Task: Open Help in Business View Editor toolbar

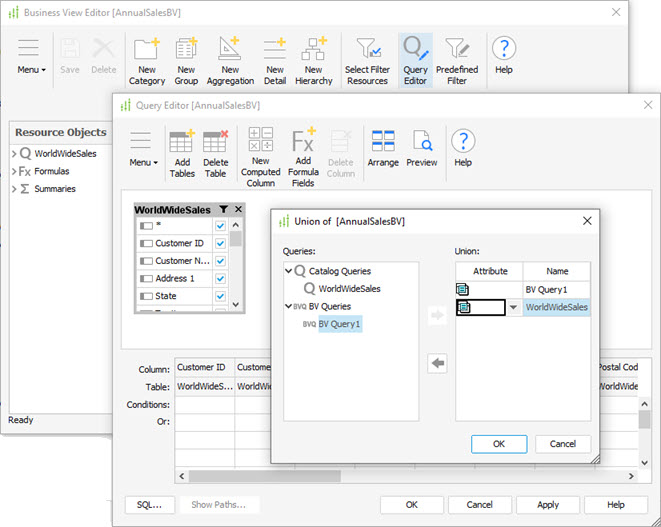Action: (x=504, y=56)
